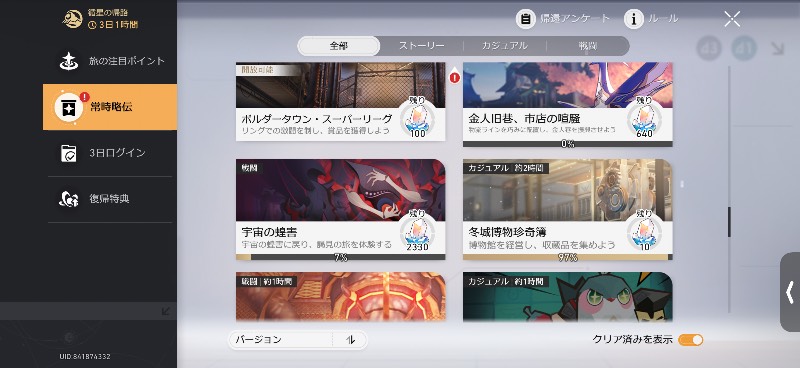Switch to the カジュアル tab
Screen dimensions: 800x368
tap(505, 46)
